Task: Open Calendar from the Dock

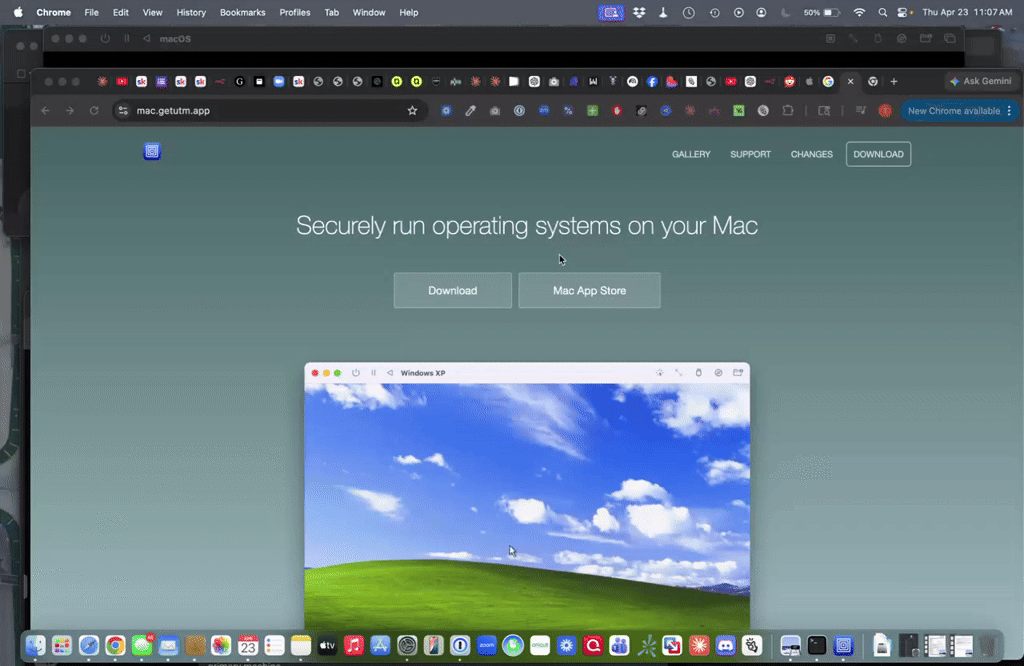Action: click(x=248, y=646)
